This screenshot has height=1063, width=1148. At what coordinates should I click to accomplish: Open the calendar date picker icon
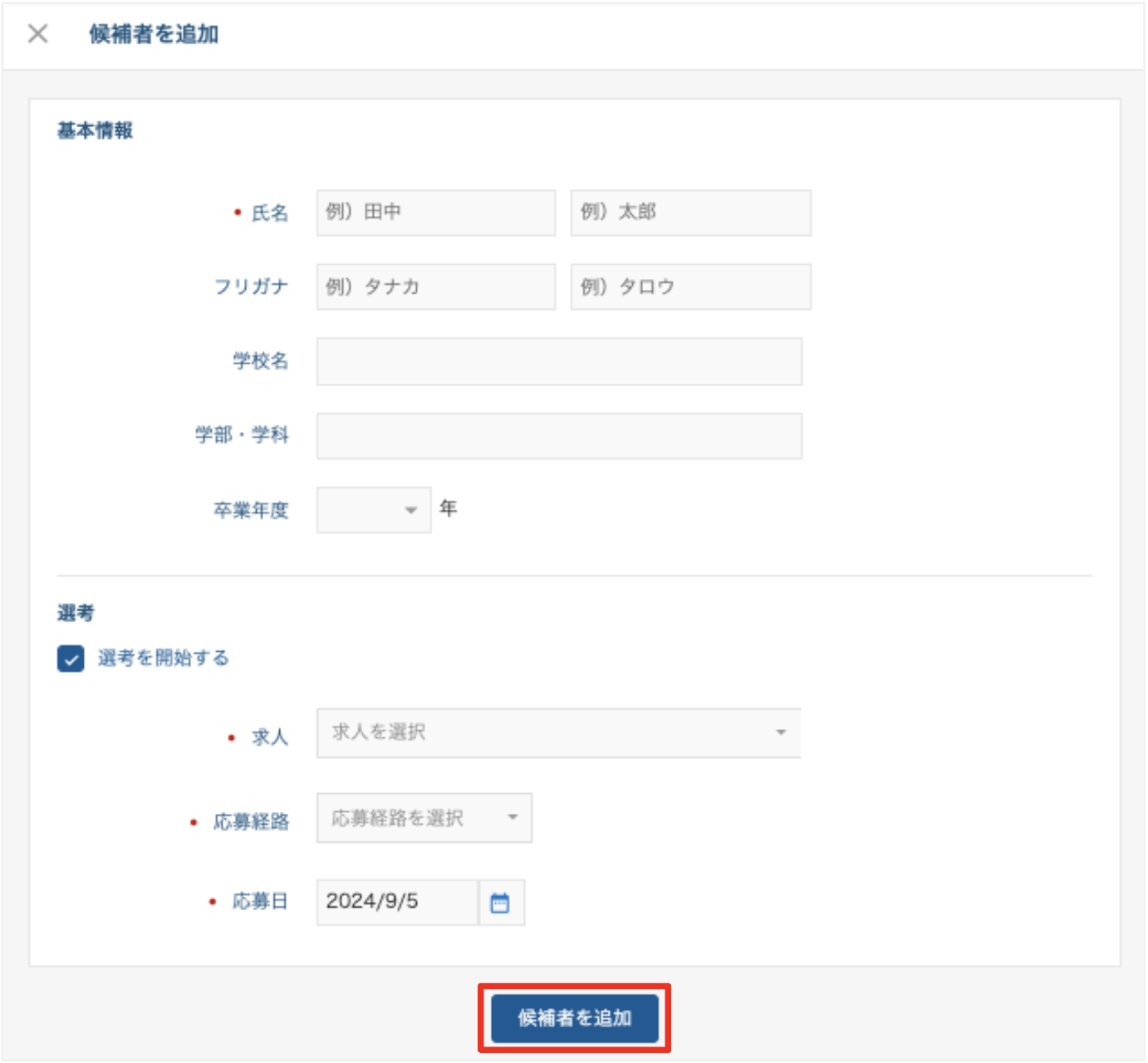pyautogui.click(x=500, y=903)
